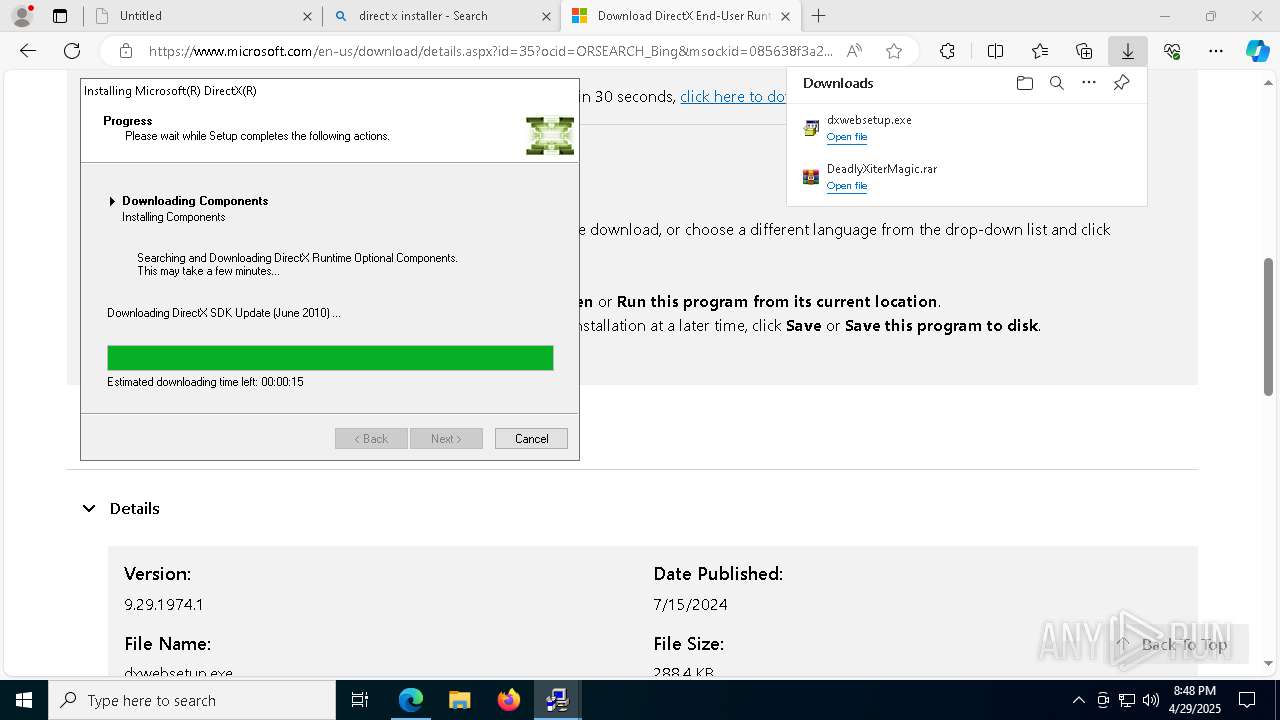Click the Next button in installer
1280x720 pixels.
tap(446, 438)
